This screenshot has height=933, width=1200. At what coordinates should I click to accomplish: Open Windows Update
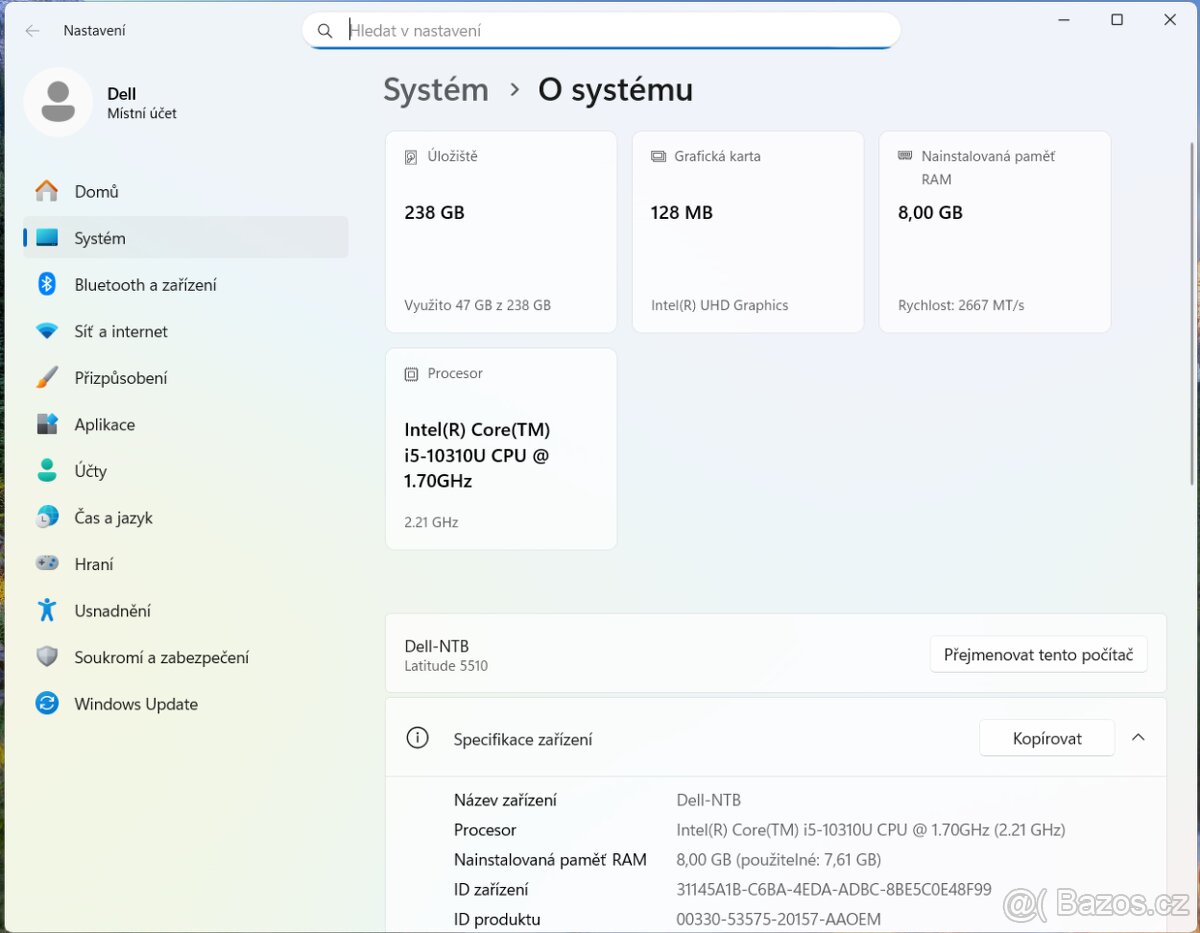pyautogui.click(x=135, y=703)
